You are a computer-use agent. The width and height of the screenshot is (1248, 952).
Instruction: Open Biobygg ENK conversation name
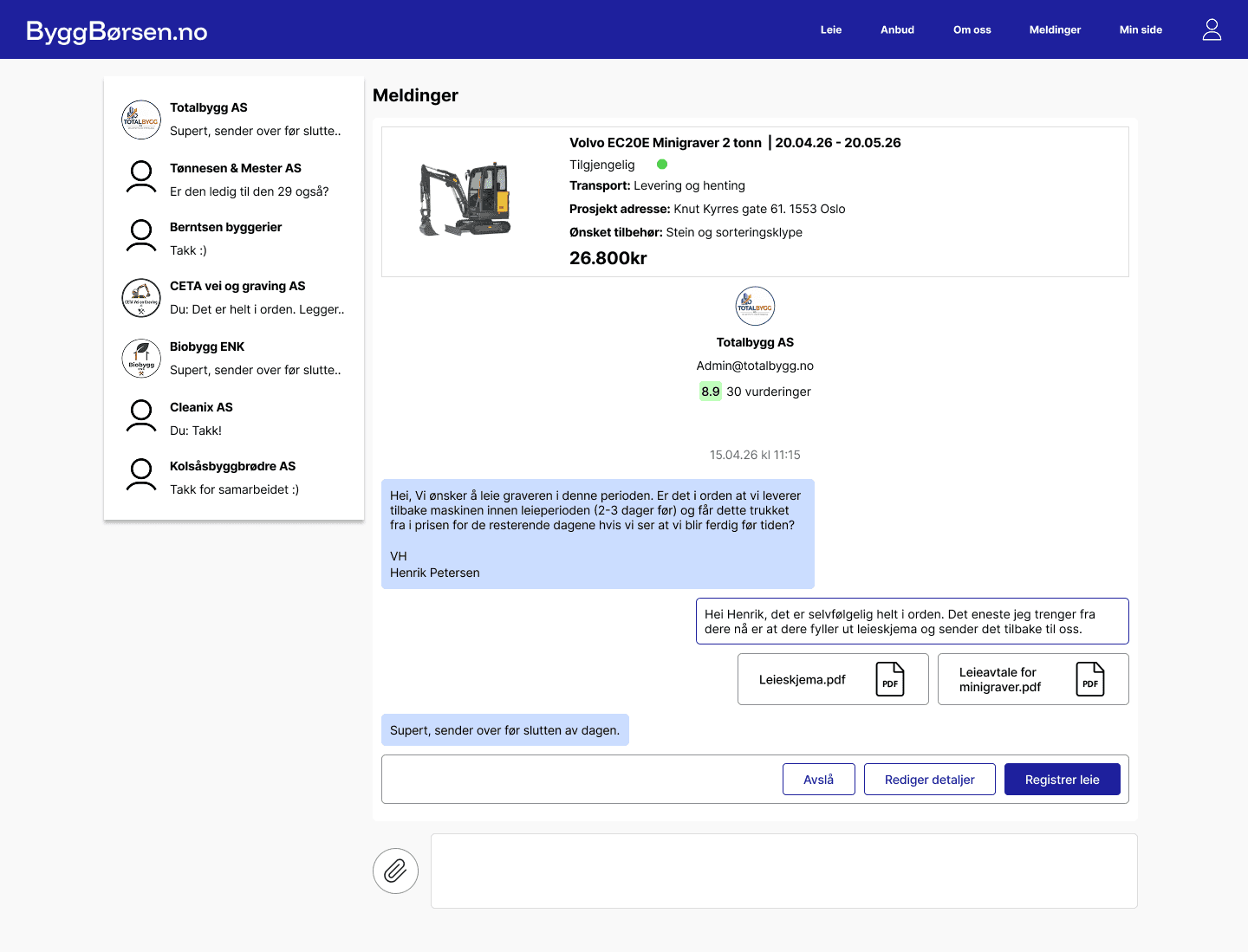[x=207, y=346]
